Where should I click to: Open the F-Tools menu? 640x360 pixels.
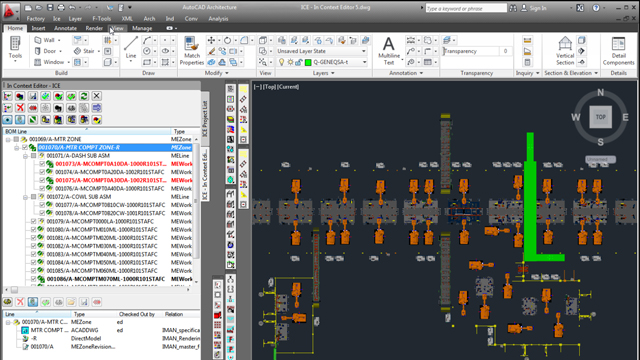(x=102, y=19)
